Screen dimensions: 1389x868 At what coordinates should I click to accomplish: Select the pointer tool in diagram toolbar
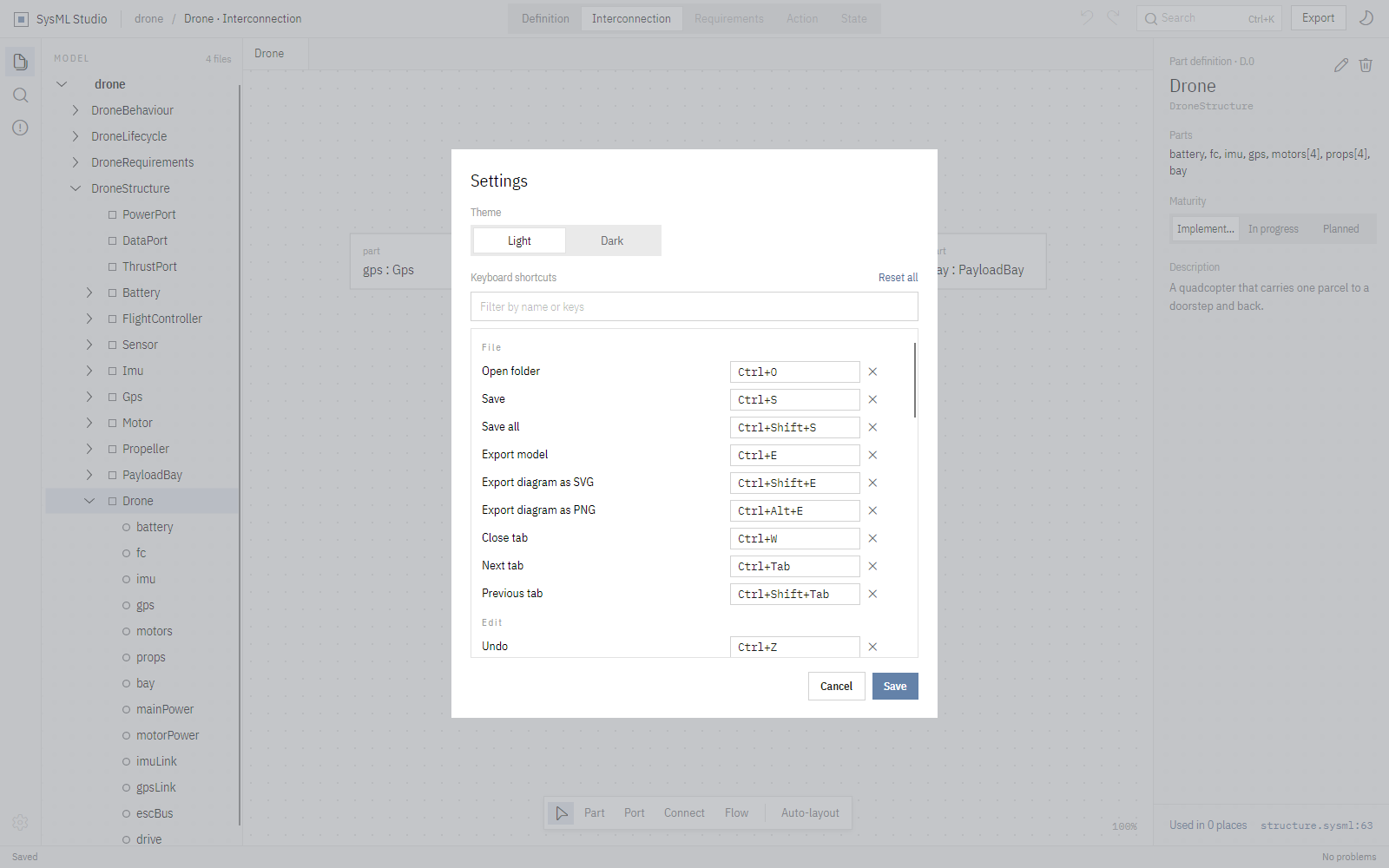[562, 813]
